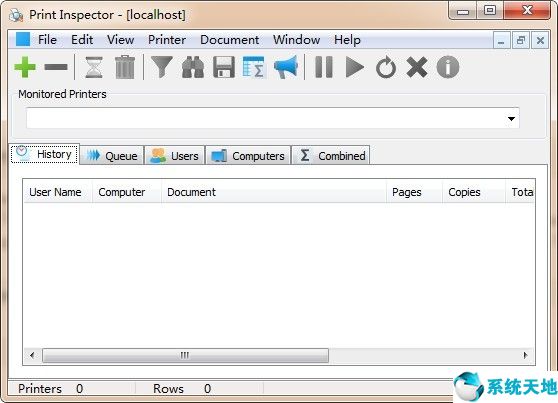
Task: Click the table sigma totals icon
Action: [253, 67]
